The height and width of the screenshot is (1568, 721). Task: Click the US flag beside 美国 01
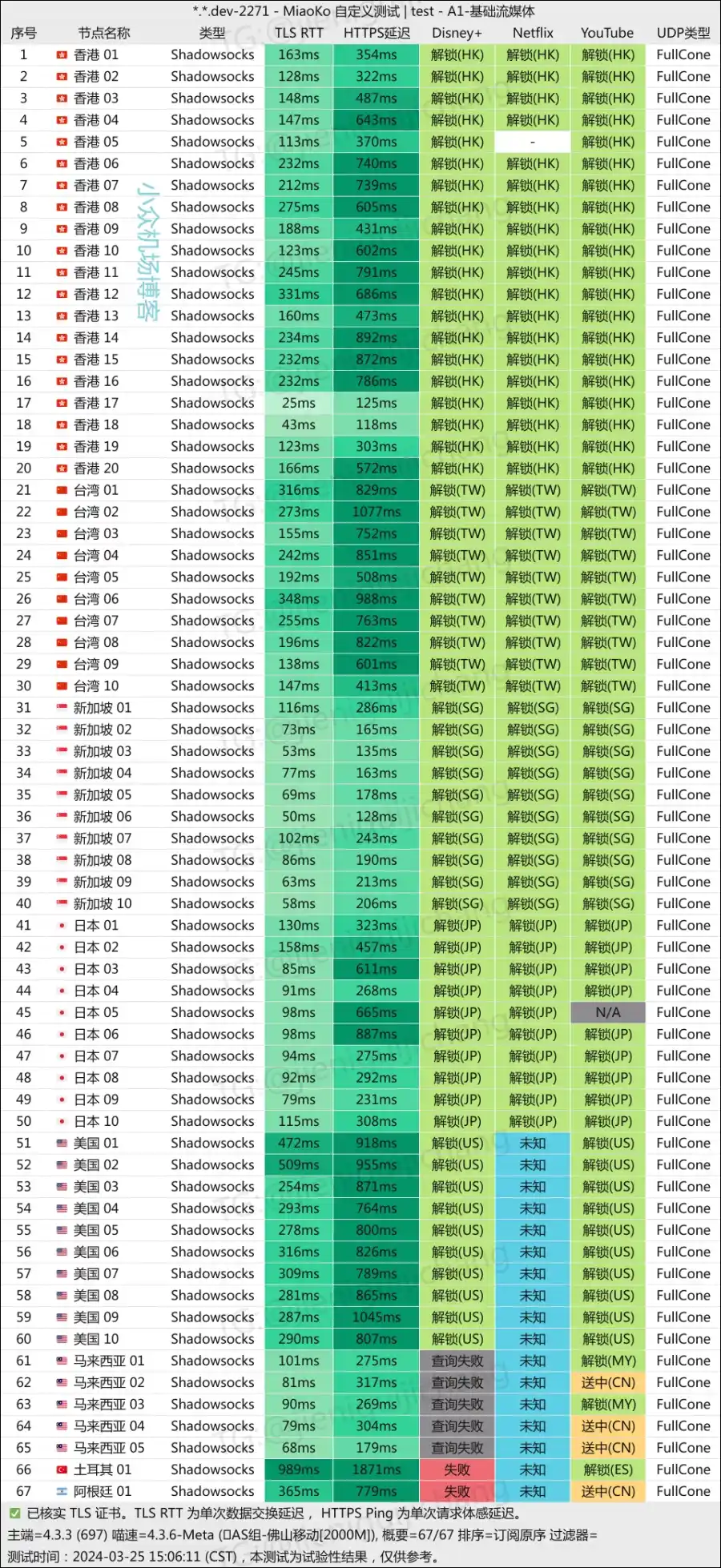point(62,1144)
